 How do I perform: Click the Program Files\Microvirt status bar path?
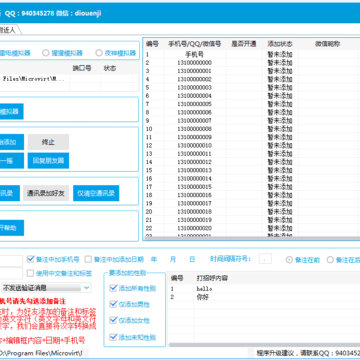coord(41,353)
